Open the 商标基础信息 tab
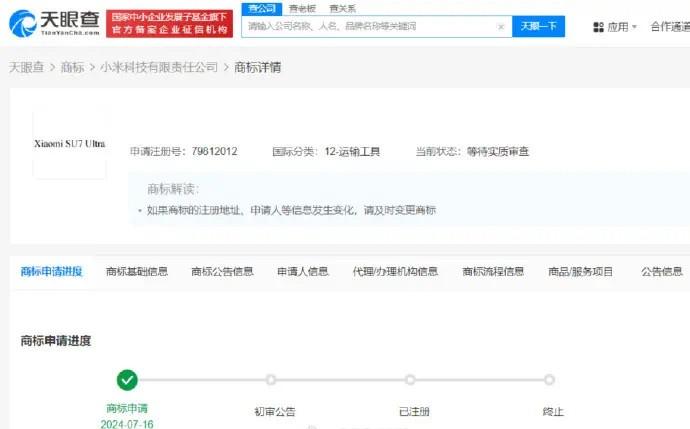The width and height of the screenshot is (690, 429). (137, 271)
